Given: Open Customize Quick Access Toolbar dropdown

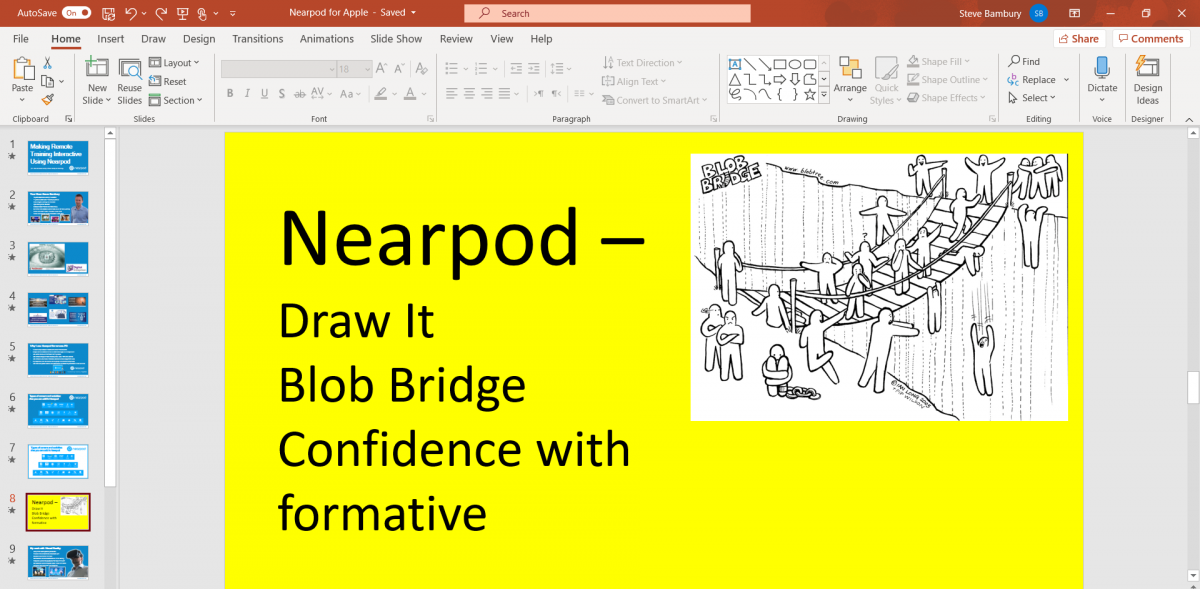Looking at the screenshot, I should 233,13.
